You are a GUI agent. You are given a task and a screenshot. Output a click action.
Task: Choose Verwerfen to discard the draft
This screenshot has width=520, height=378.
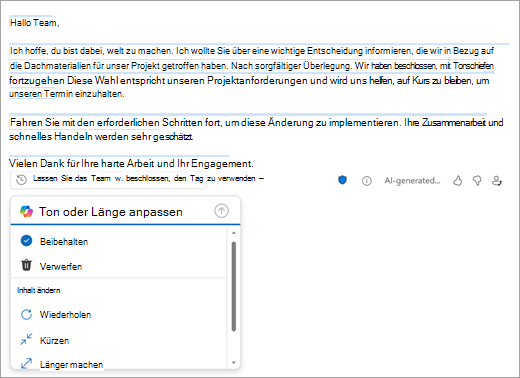pyautogui.click(x=119, y=266)
